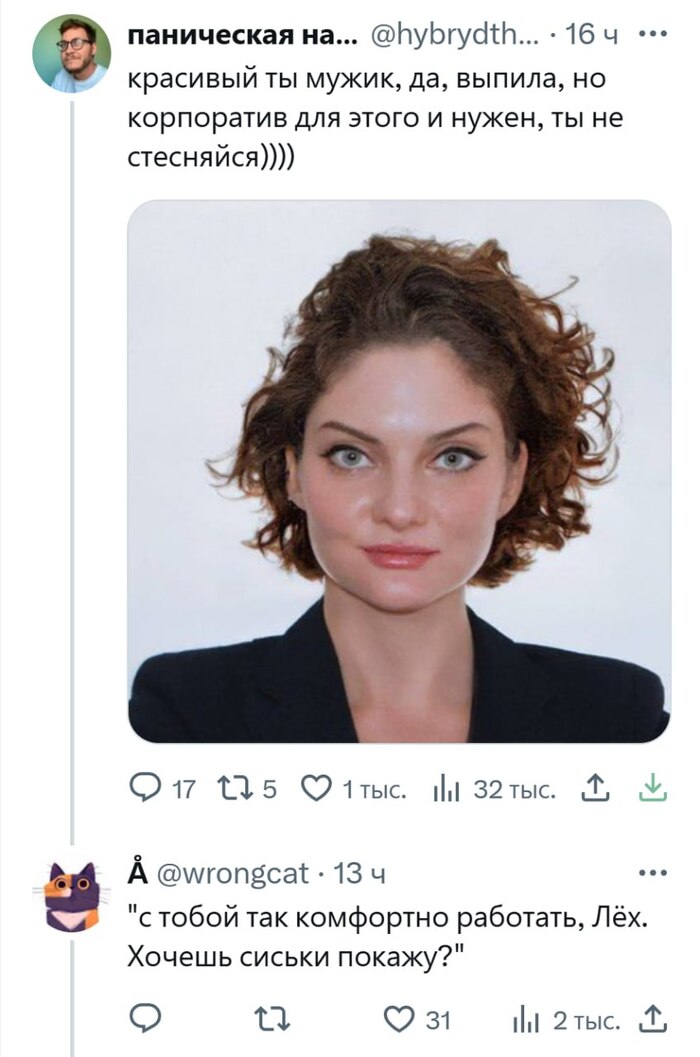Screen dimensions: 700x1057
Task: Open more options for the top tweet
Action: click(x=653, y=35)
